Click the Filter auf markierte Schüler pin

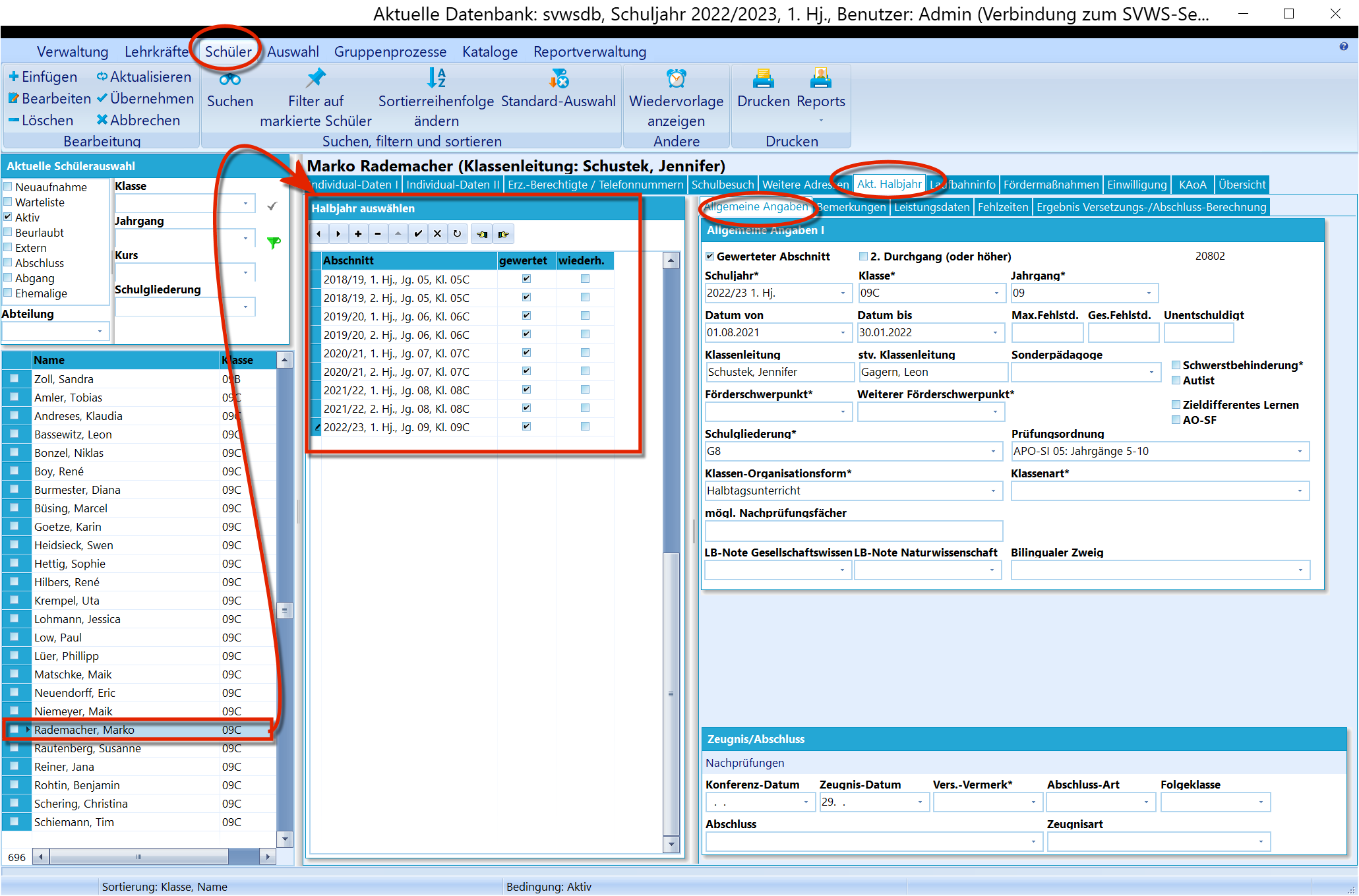(316, 78)
